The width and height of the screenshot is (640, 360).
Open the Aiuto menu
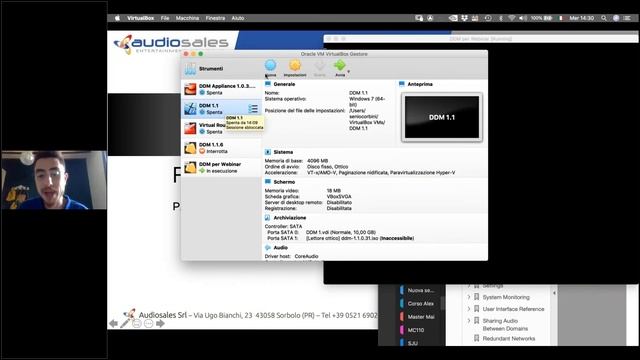pos(238,18)
